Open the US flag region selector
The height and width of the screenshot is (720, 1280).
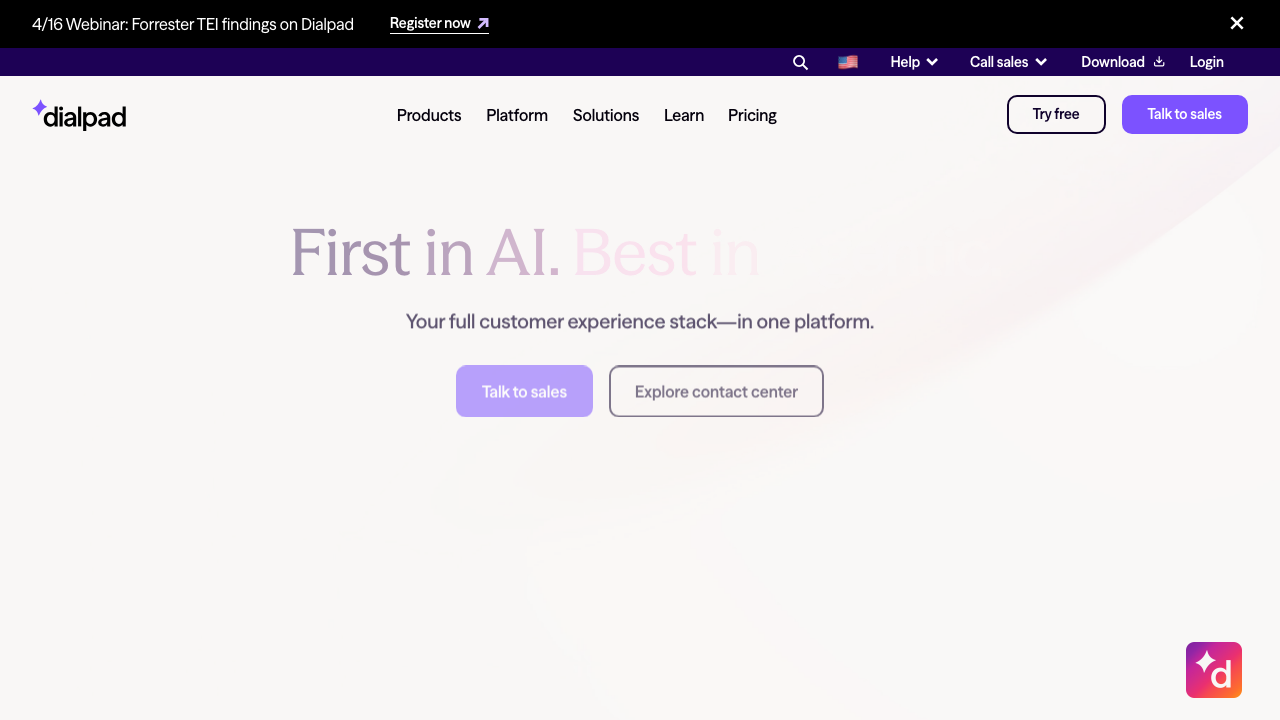point(848,62)
